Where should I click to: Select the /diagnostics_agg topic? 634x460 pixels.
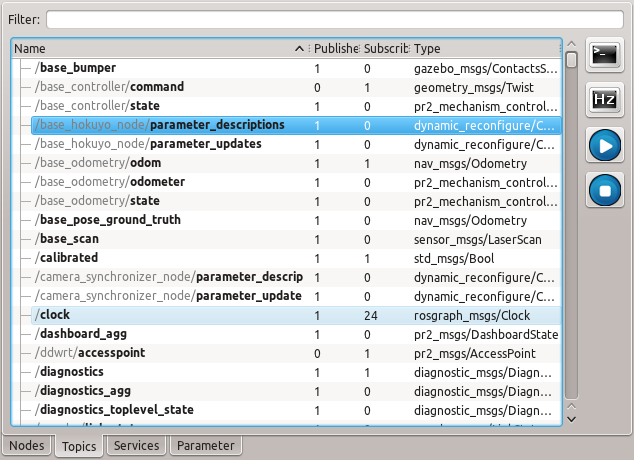[296, 391]
